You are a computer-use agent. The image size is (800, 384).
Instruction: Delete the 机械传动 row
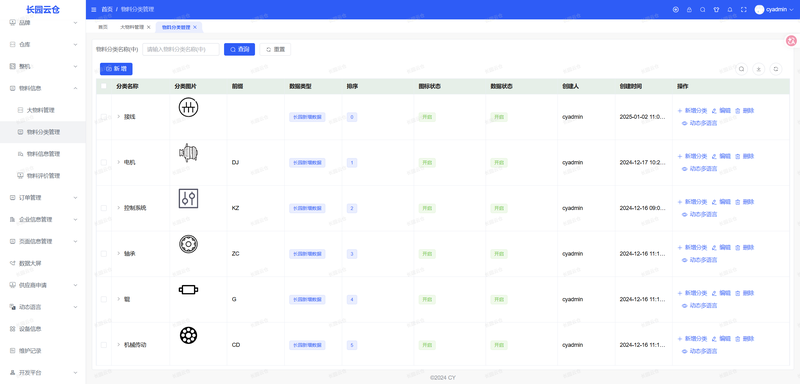coord(744,339)
